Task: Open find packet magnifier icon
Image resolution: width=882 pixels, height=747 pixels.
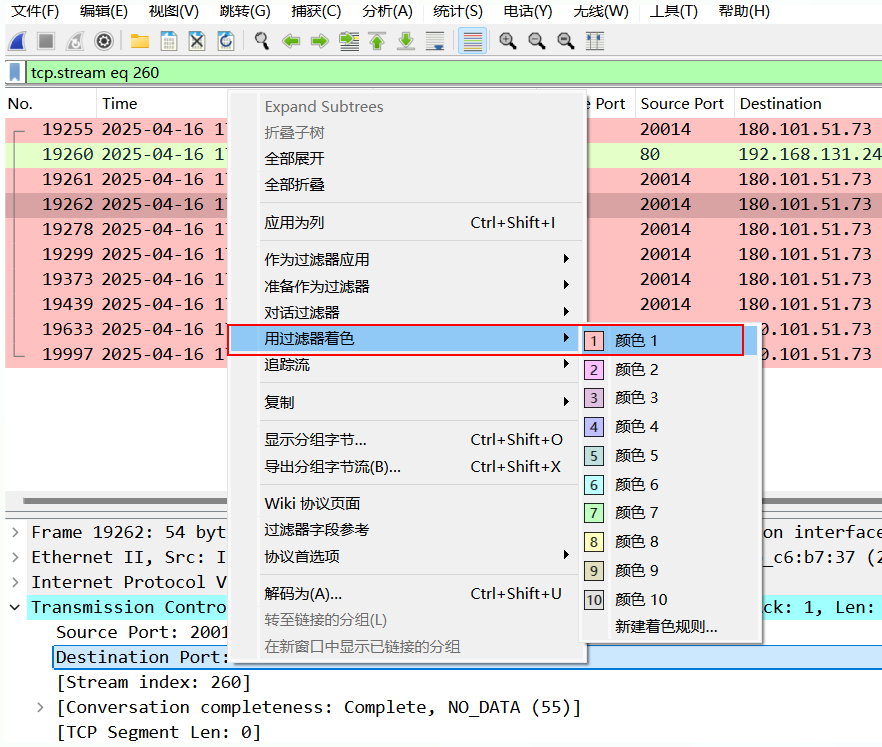Action: [x=262, y=41]
